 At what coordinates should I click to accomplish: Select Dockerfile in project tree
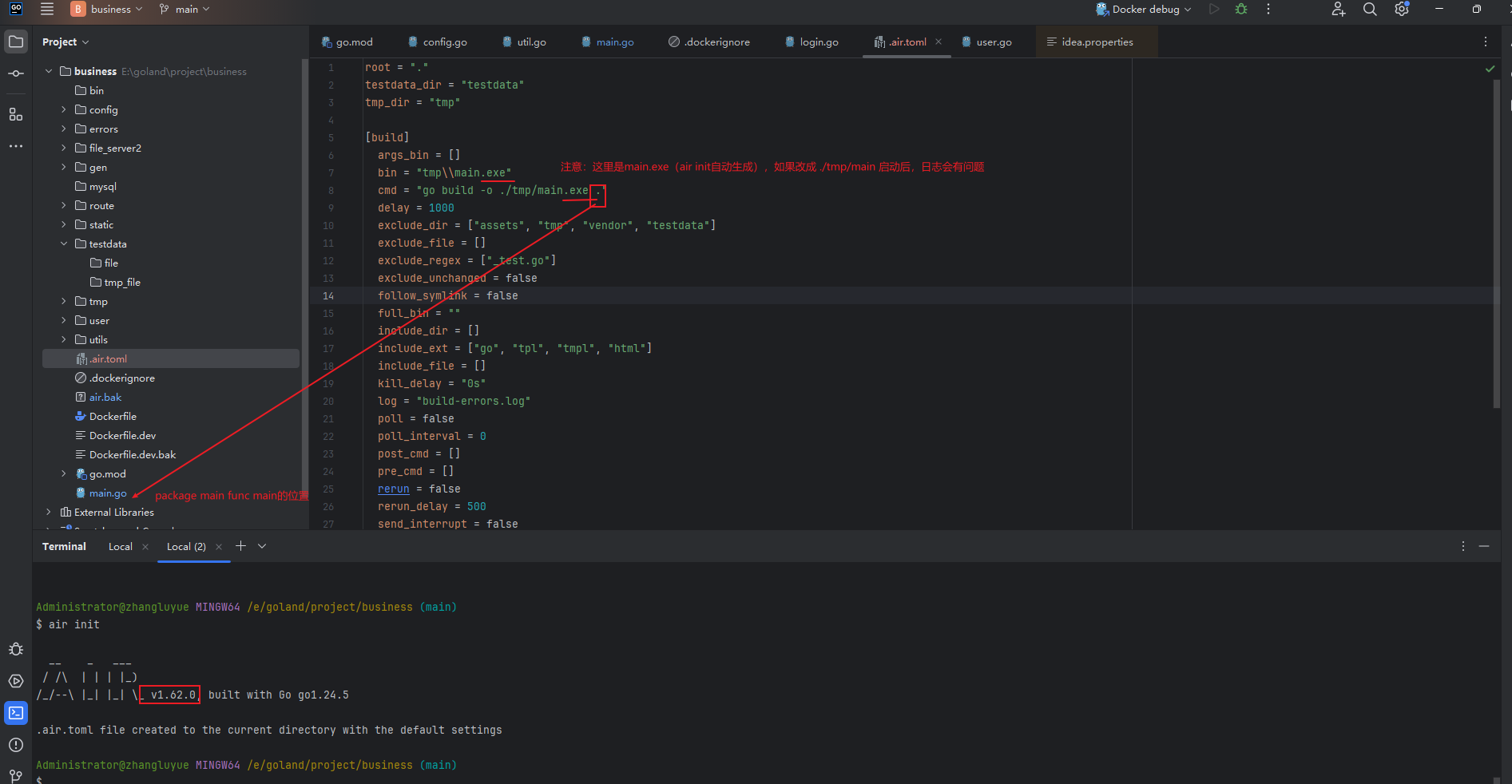coord(113,416)
